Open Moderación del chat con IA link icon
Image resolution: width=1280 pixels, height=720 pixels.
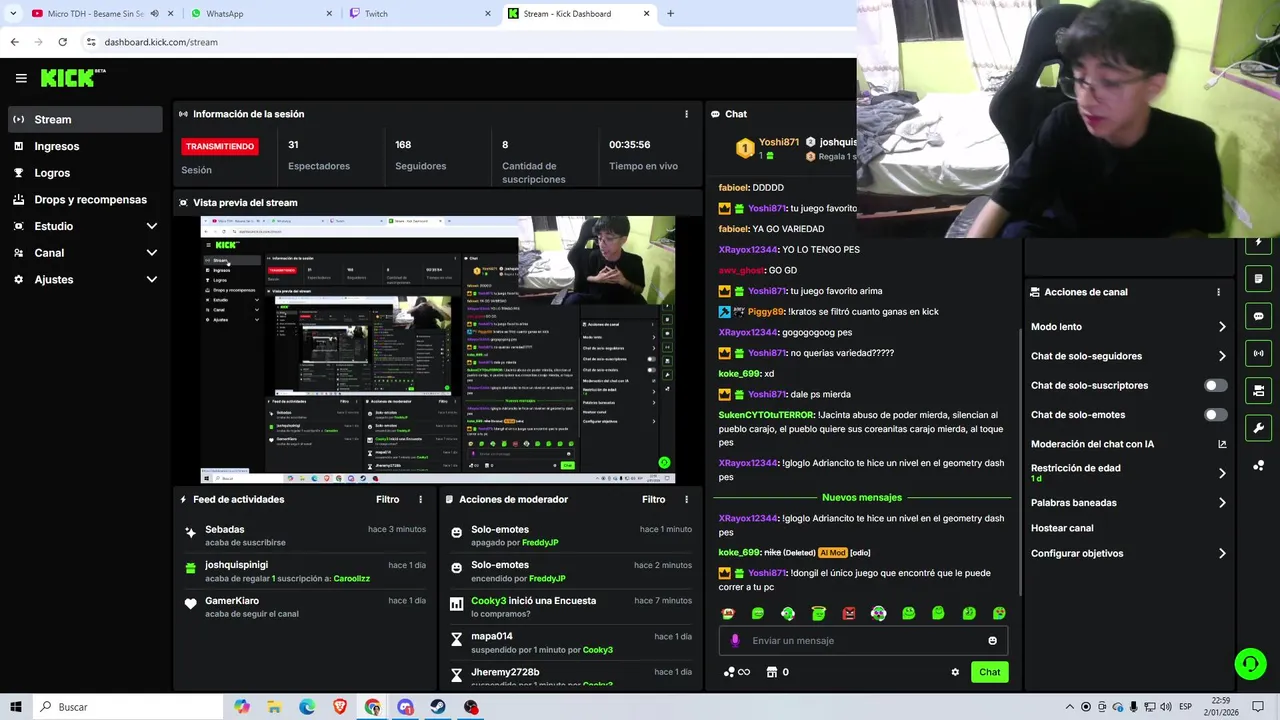tap(1222, 444)
